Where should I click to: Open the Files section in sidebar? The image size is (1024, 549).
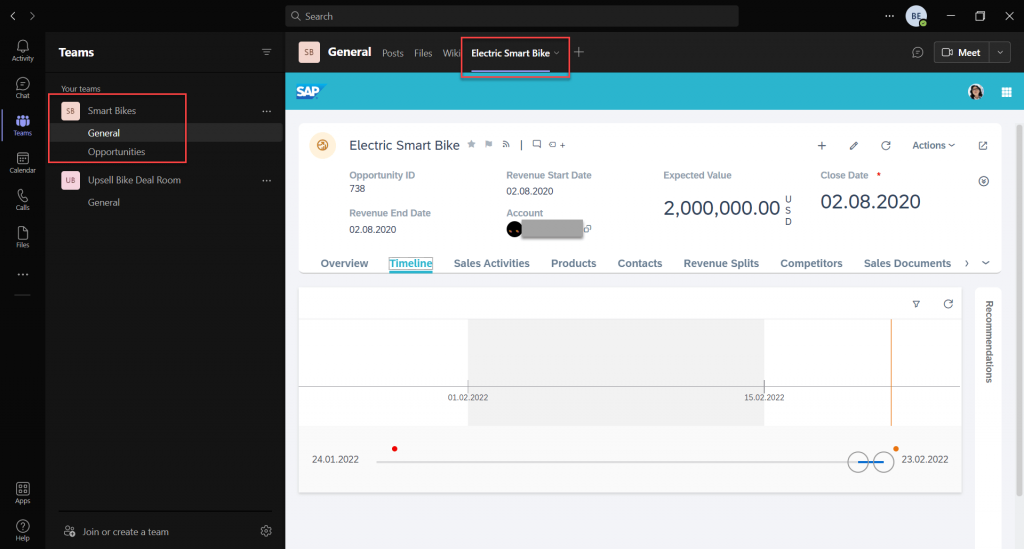[22, 237]
